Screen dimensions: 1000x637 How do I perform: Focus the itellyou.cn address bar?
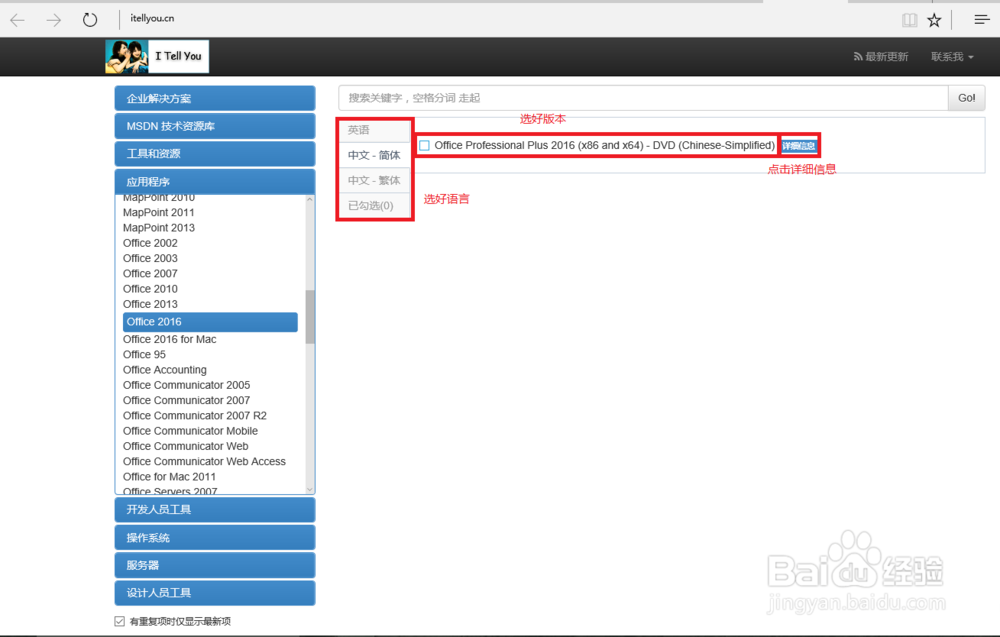pyautogui.click(x=152, y=18)
